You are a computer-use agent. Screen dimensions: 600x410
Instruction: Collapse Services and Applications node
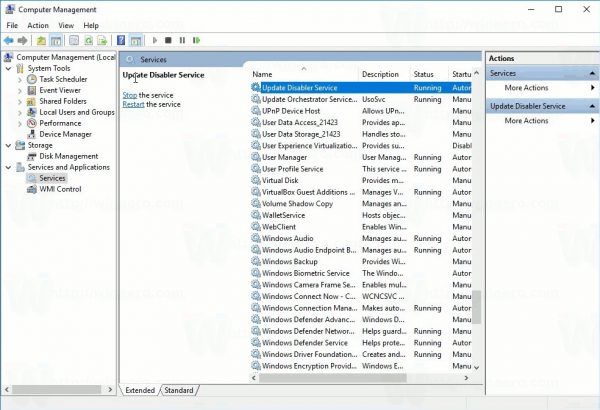click(8, 167)
